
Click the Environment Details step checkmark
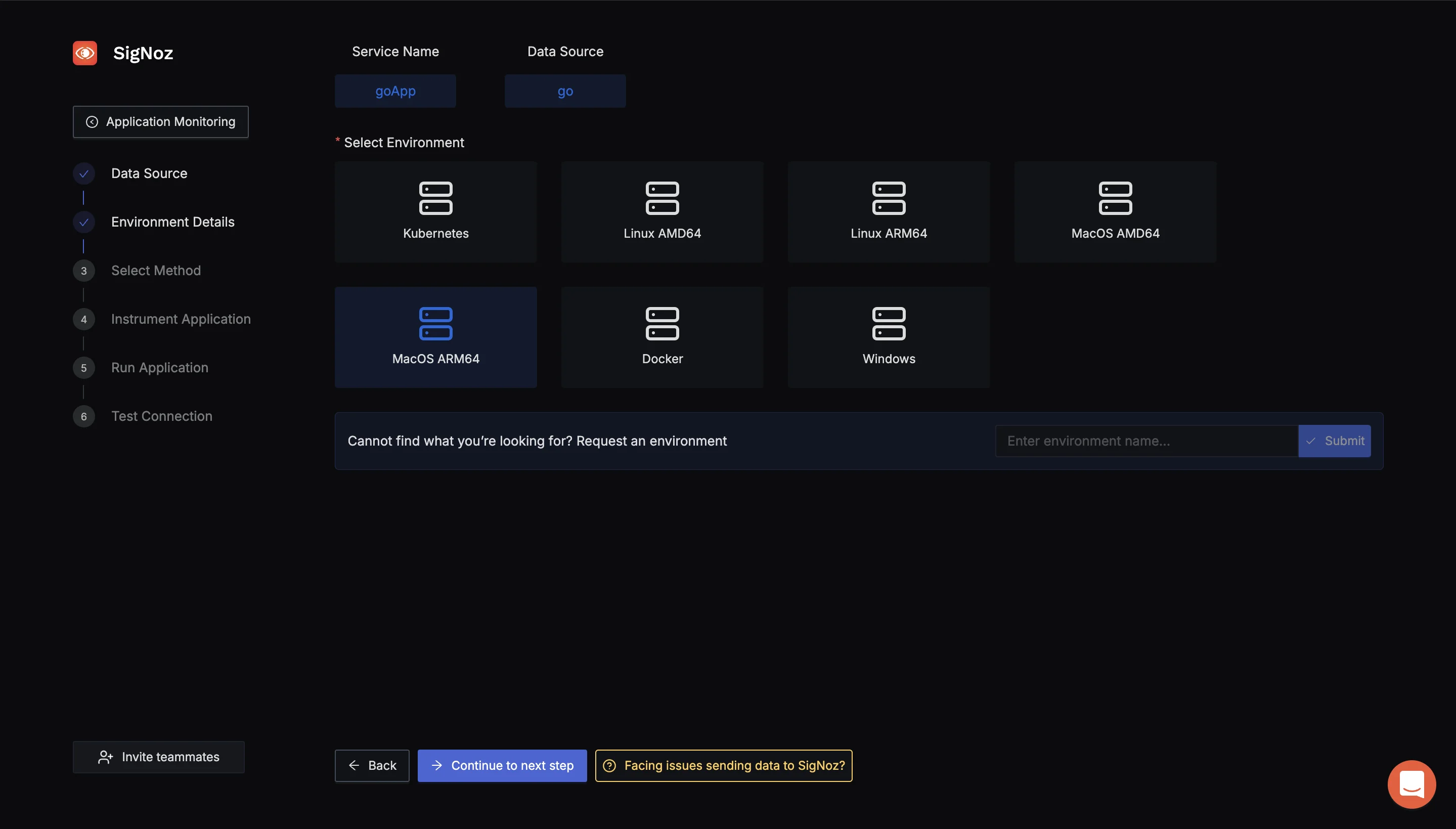click(x=83, y=222)
